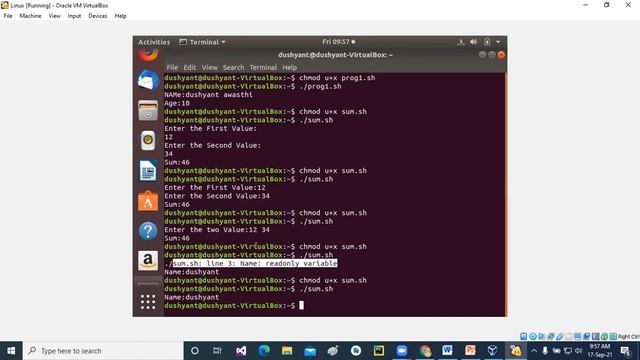Open VirtualBox Help menu
Image resolution: width=640 pixels, height=360 pixels.
(x=120, y=16)
